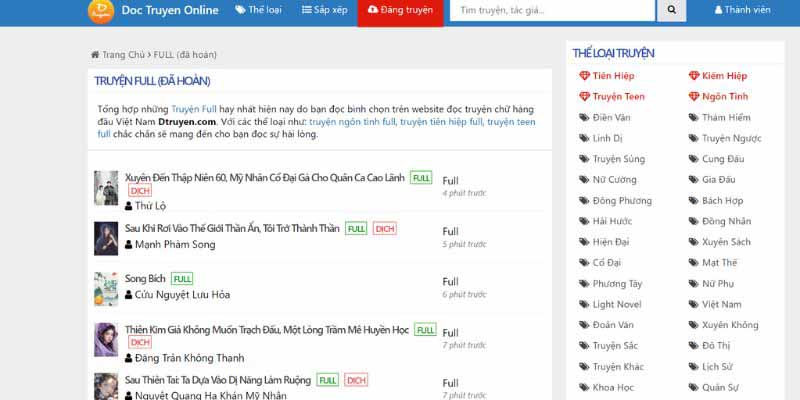Open the Truyện Ngược genre

(732, 138)
